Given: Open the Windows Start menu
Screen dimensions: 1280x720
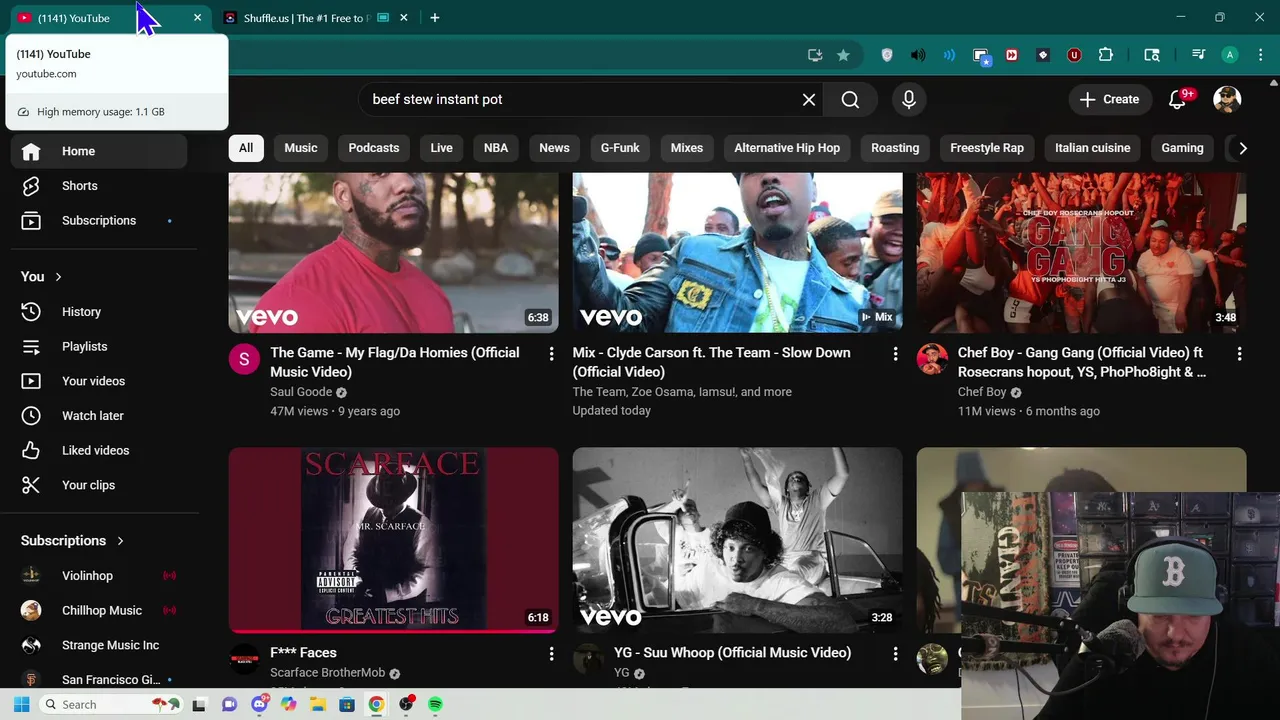Looking at the screenshot, I should (21, 705).
